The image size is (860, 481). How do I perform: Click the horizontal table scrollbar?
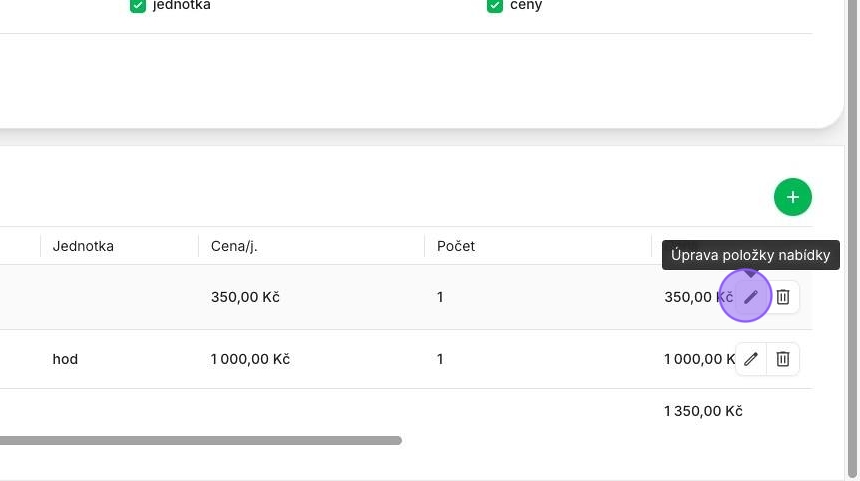(201, 440)
